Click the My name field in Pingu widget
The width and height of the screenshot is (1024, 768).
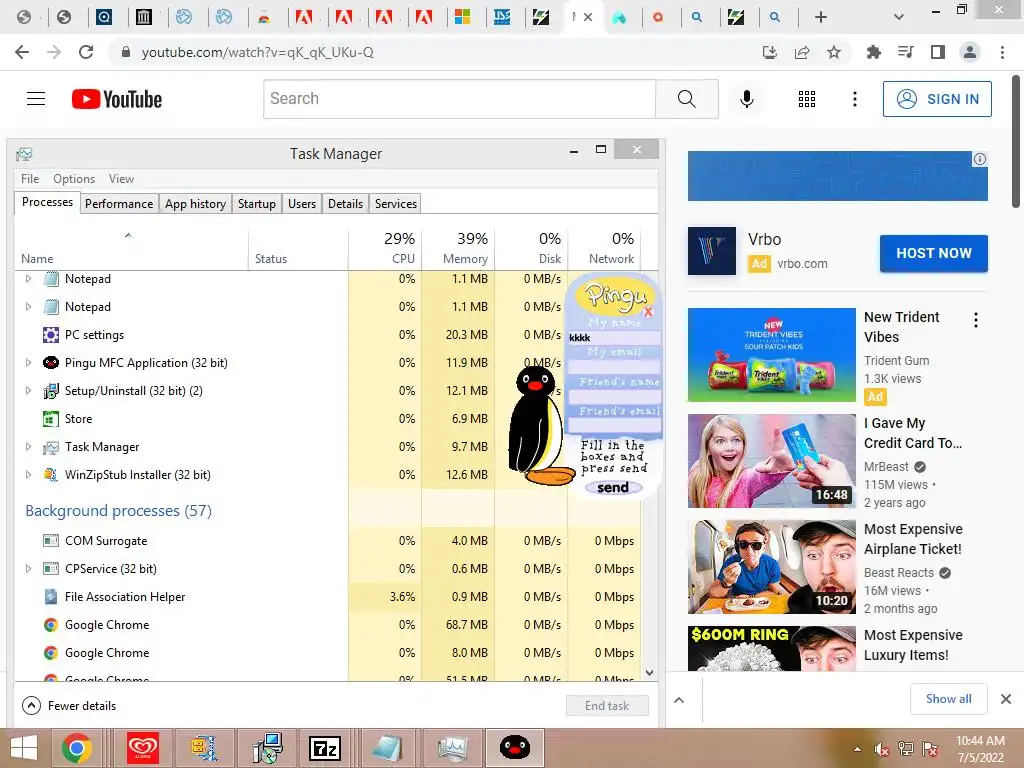pyautogui.click(x=614, y=337)
